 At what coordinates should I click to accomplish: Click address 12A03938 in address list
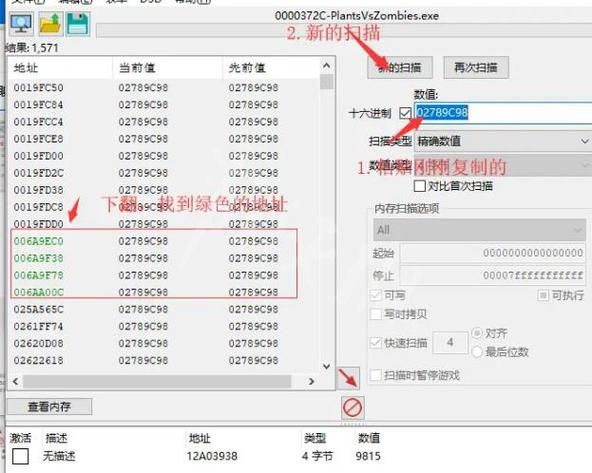coord(212,456)
